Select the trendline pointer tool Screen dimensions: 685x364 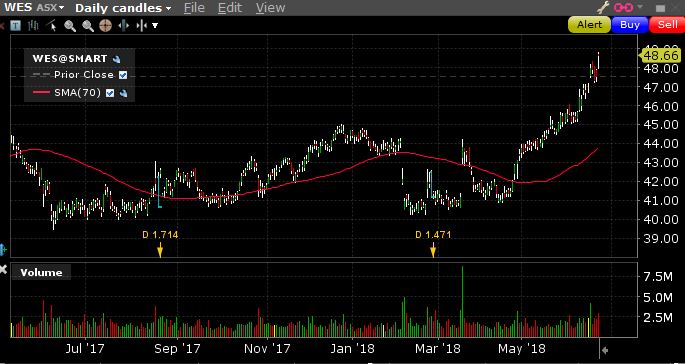[x=52, y=26]
